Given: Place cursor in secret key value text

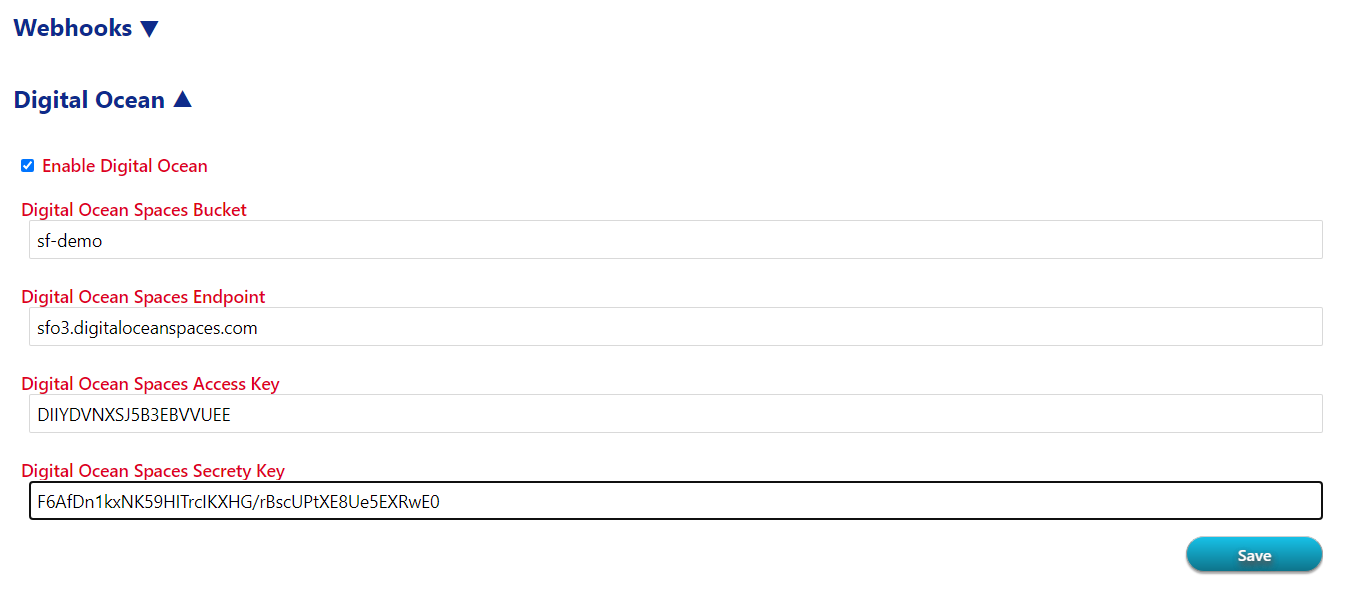Looking at the screenshot, I should pyautogui.click(x=238, y=502).
